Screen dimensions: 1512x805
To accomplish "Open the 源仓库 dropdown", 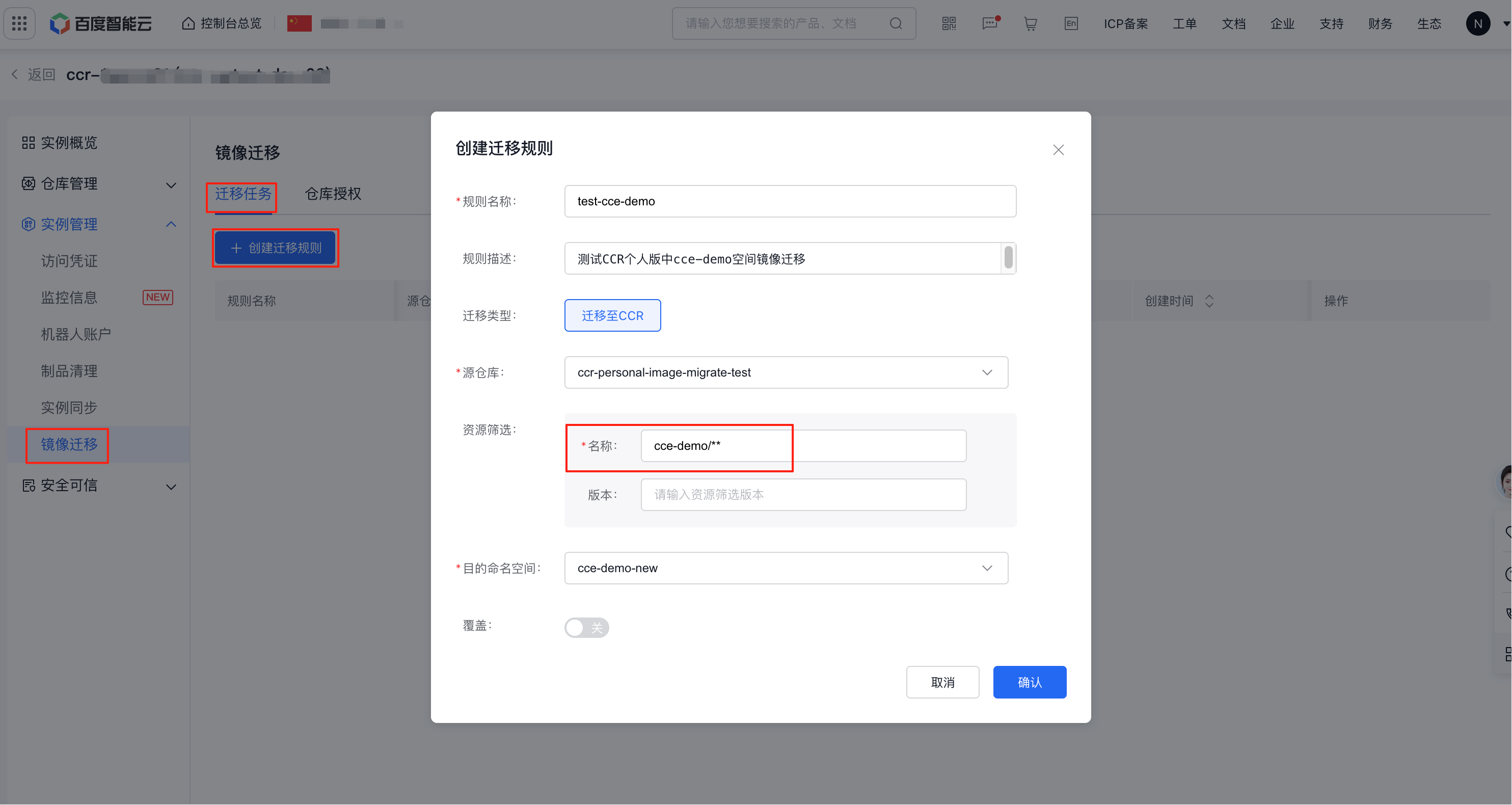I will click(787, 373).
